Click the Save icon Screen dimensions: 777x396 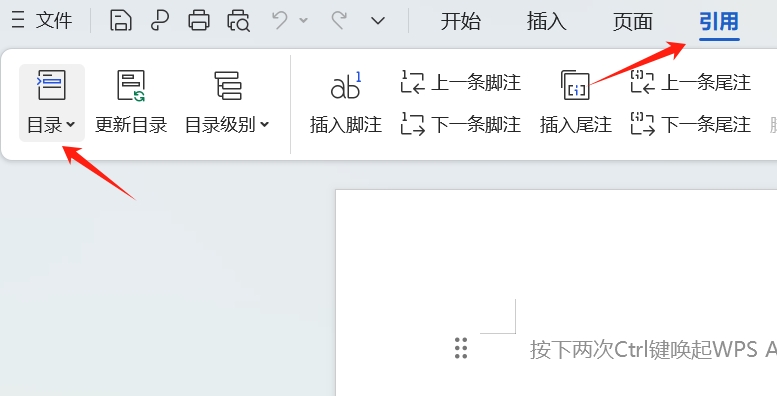(x=120, y=21)
